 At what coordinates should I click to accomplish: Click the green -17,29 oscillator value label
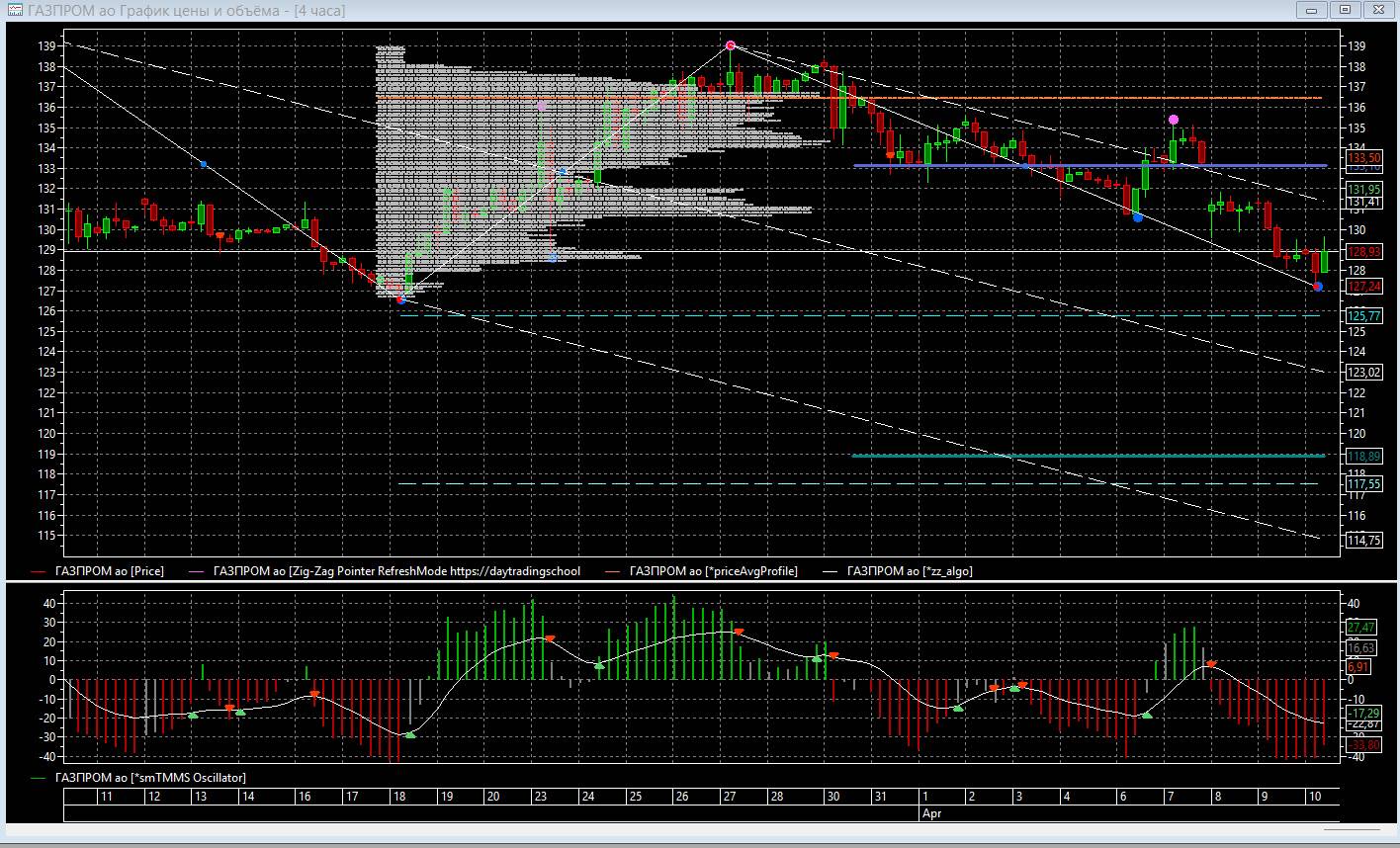click(1364, 713)
